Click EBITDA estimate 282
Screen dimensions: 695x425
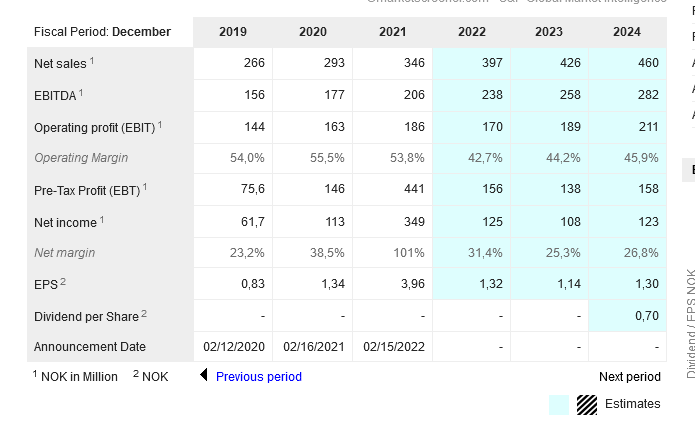648,95
